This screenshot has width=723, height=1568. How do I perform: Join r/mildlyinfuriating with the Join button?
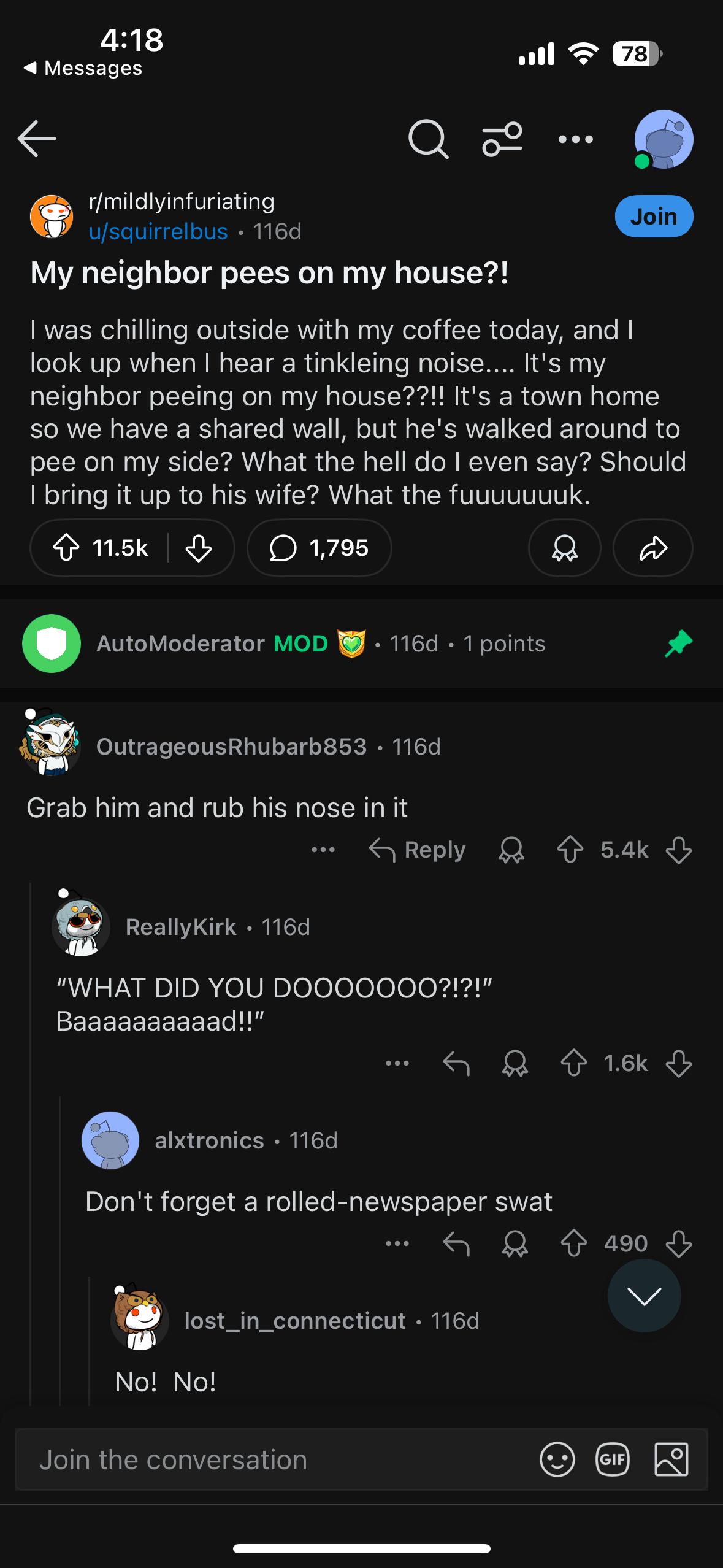click(654, 217)
